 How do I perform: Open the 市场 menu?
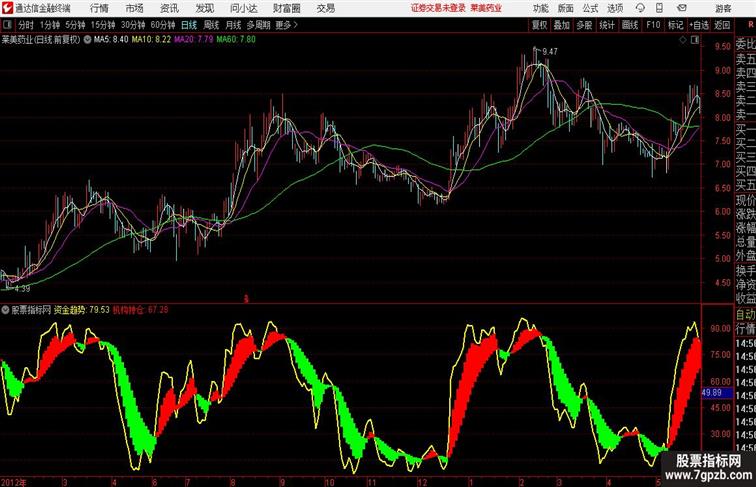click(135, 8)
